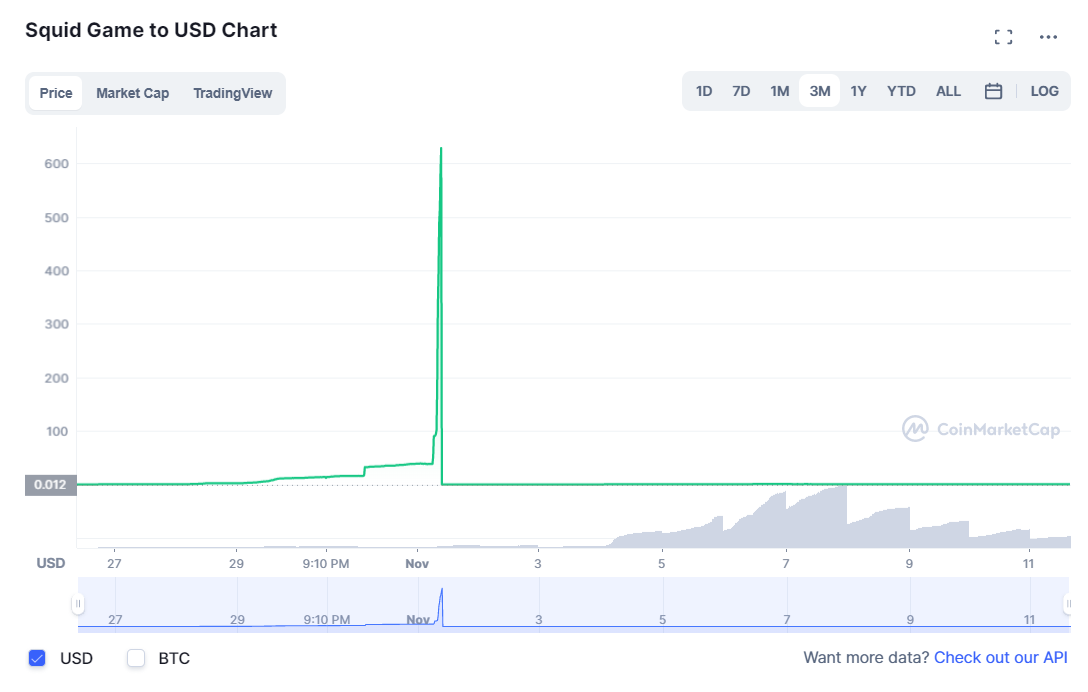Screen dimensions: 1088x692
Task: Click the USD axis unit label
Action: point(51,563)
